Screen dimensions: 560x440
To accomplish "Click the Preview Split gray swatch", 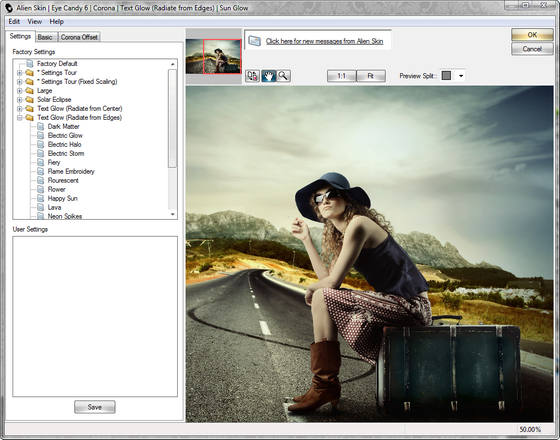I will tap(446, 75).
